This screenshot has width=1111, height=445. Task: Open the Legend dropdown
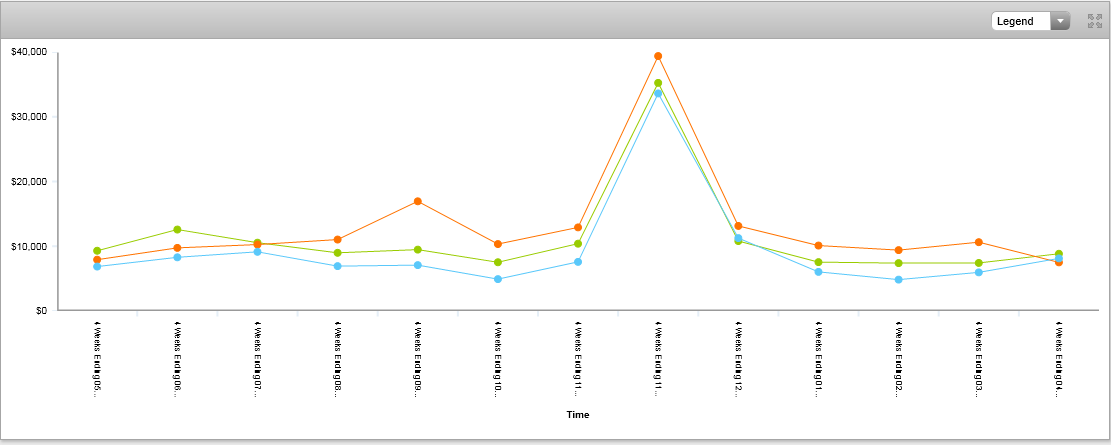1020,21
